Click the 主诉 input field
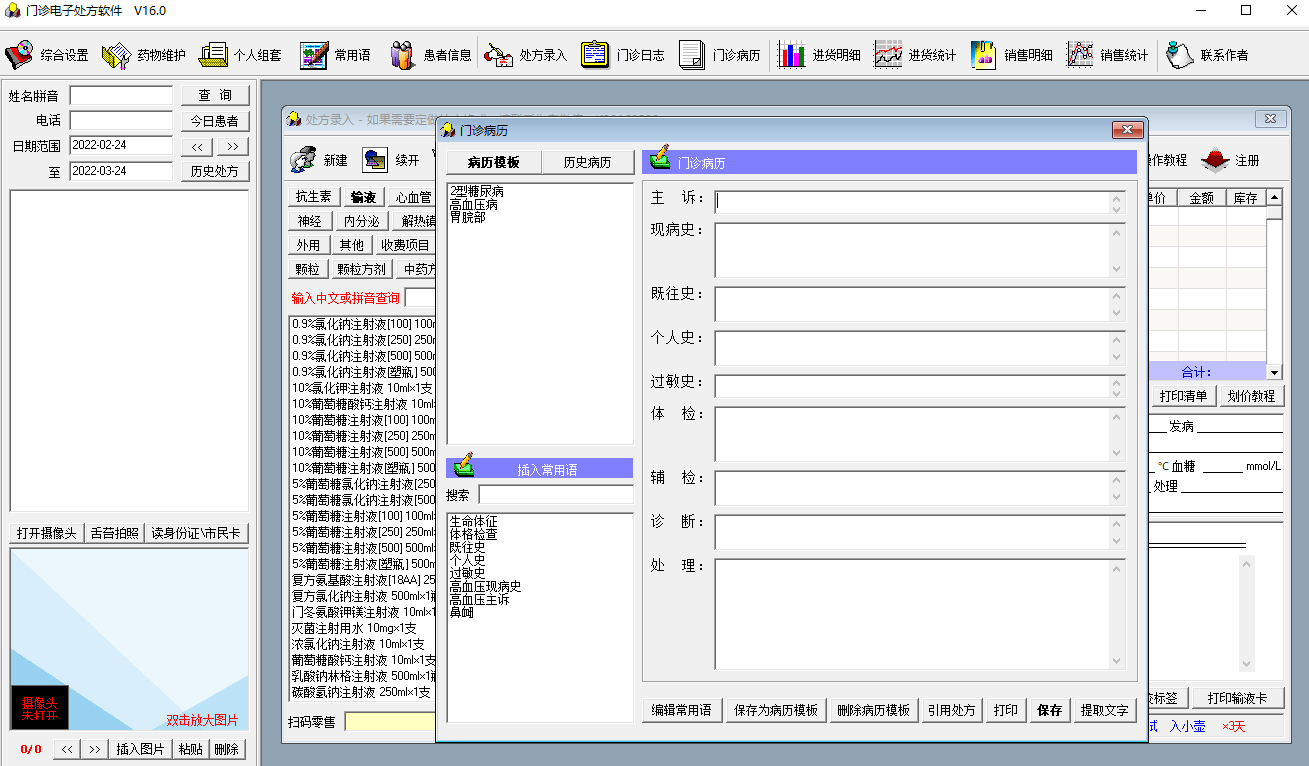Screen dimensions: 1309x766 pyautogui.click(x=912, y=201)
